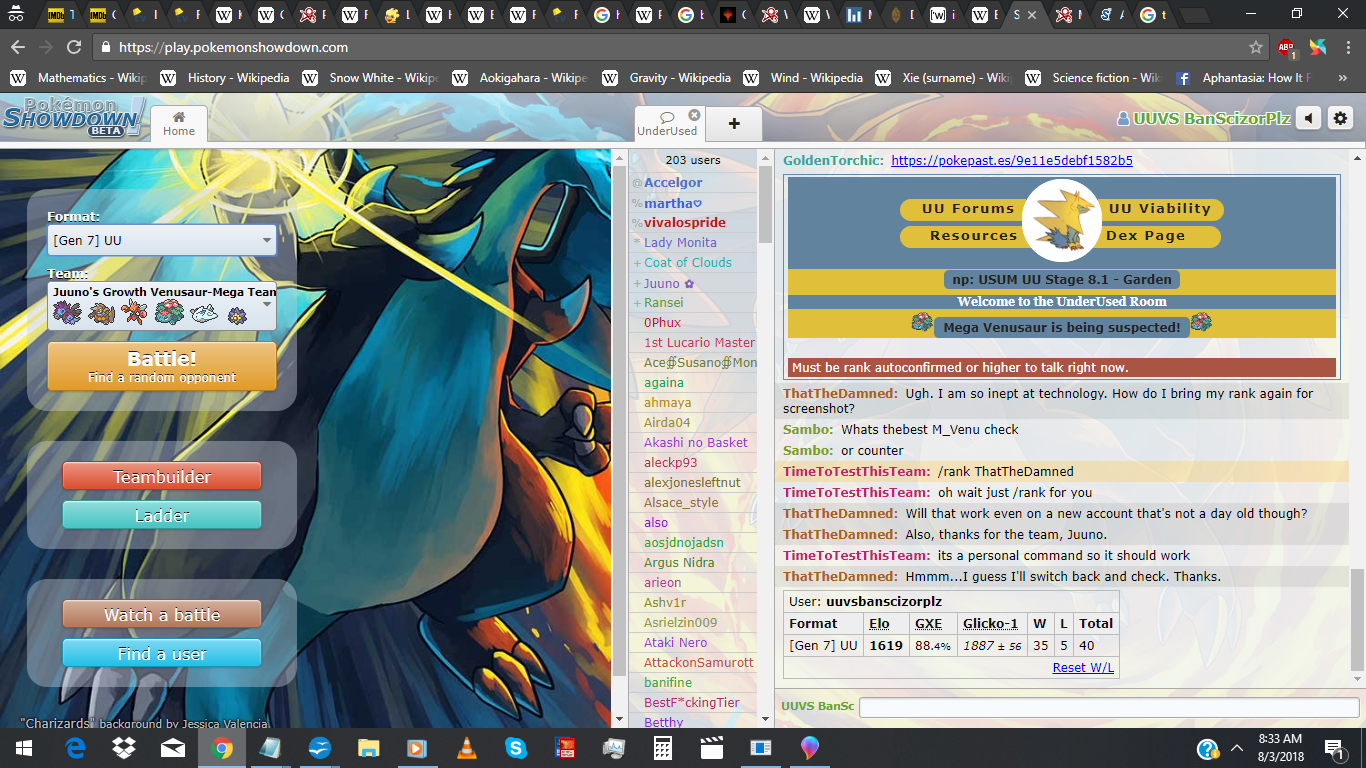
Task: Open VLC media player from the taskbar
Action: pos(467,748)
